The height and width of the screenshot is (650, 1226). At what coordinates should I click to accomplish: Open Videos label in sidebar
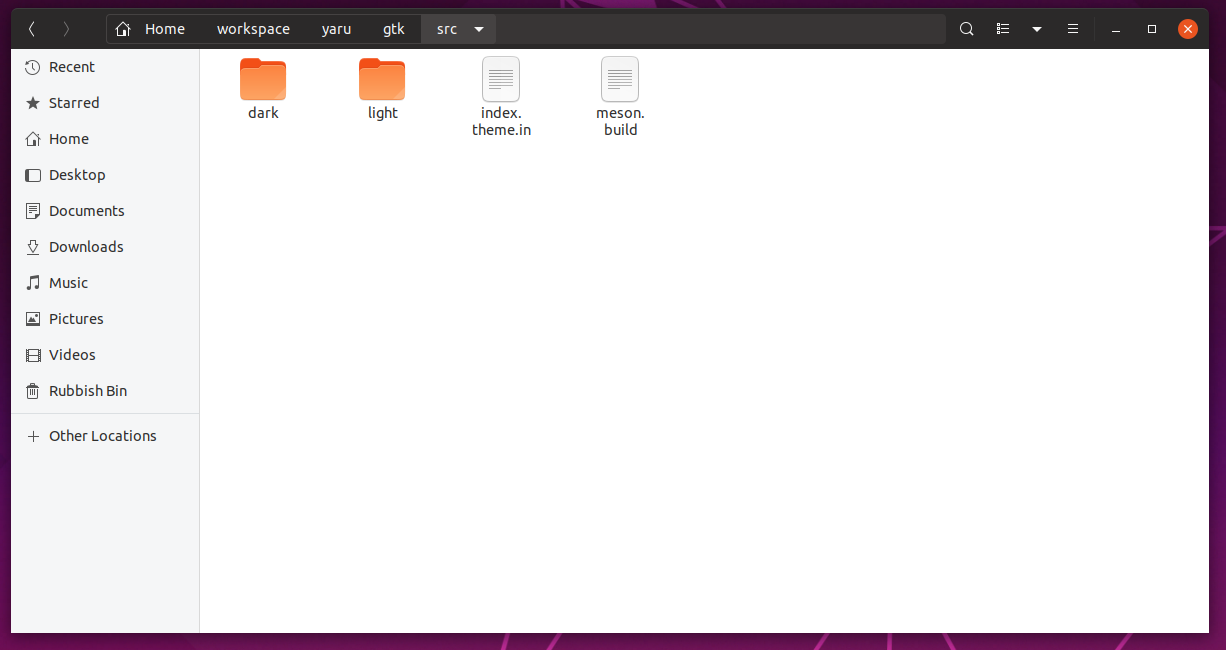tap(72, 355)
